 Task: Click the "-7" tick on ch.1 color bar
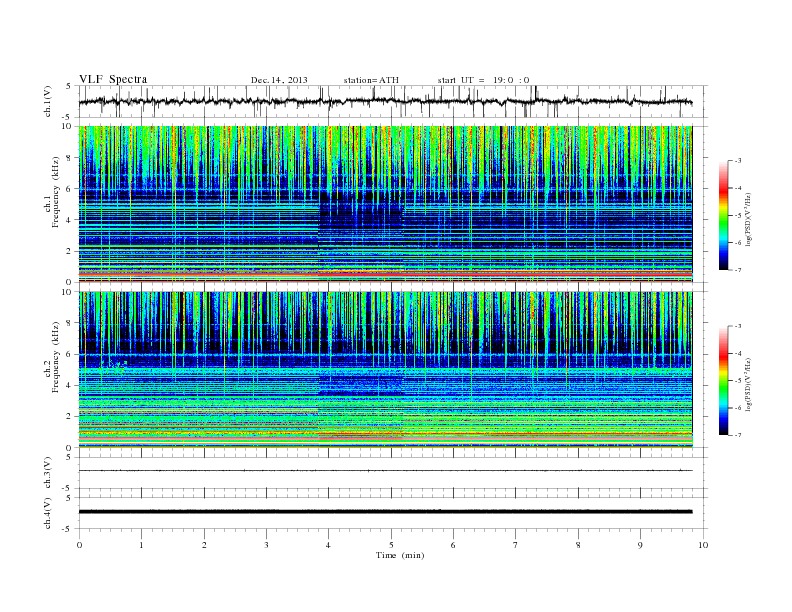(x=737, y=270)
